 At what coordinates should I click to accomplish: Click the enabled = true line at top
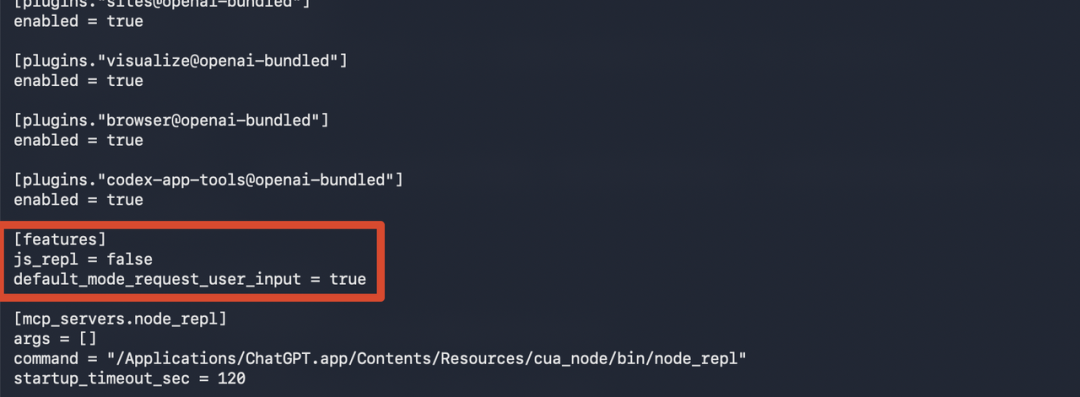tap(79, 21)
